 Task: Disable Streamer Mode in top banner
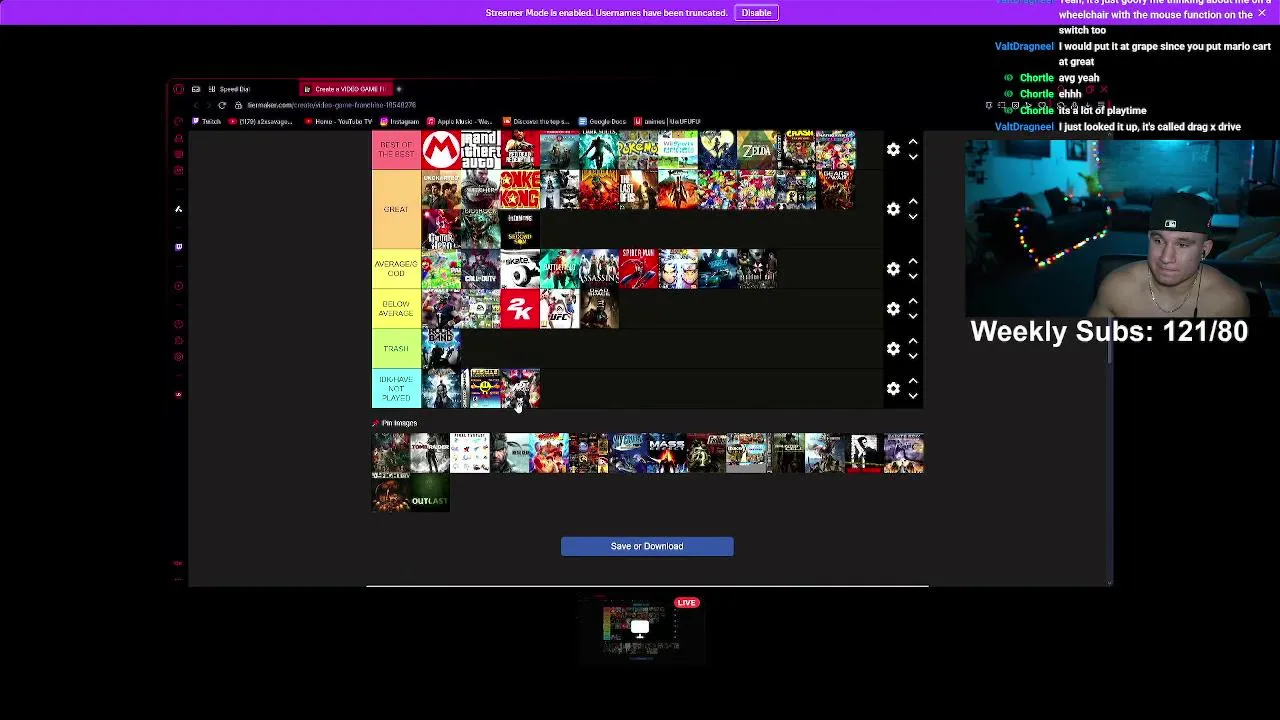756,12
